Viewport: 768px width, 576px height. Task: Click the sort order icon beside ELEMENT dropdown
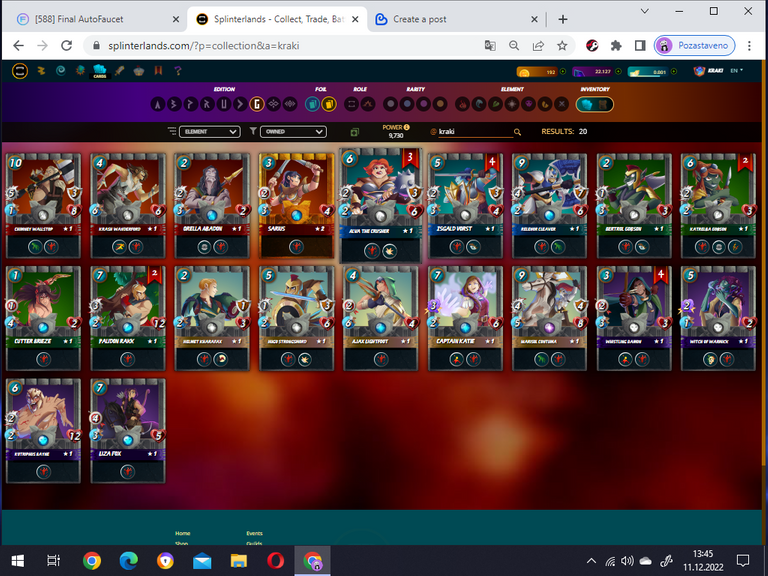[171, 131]
